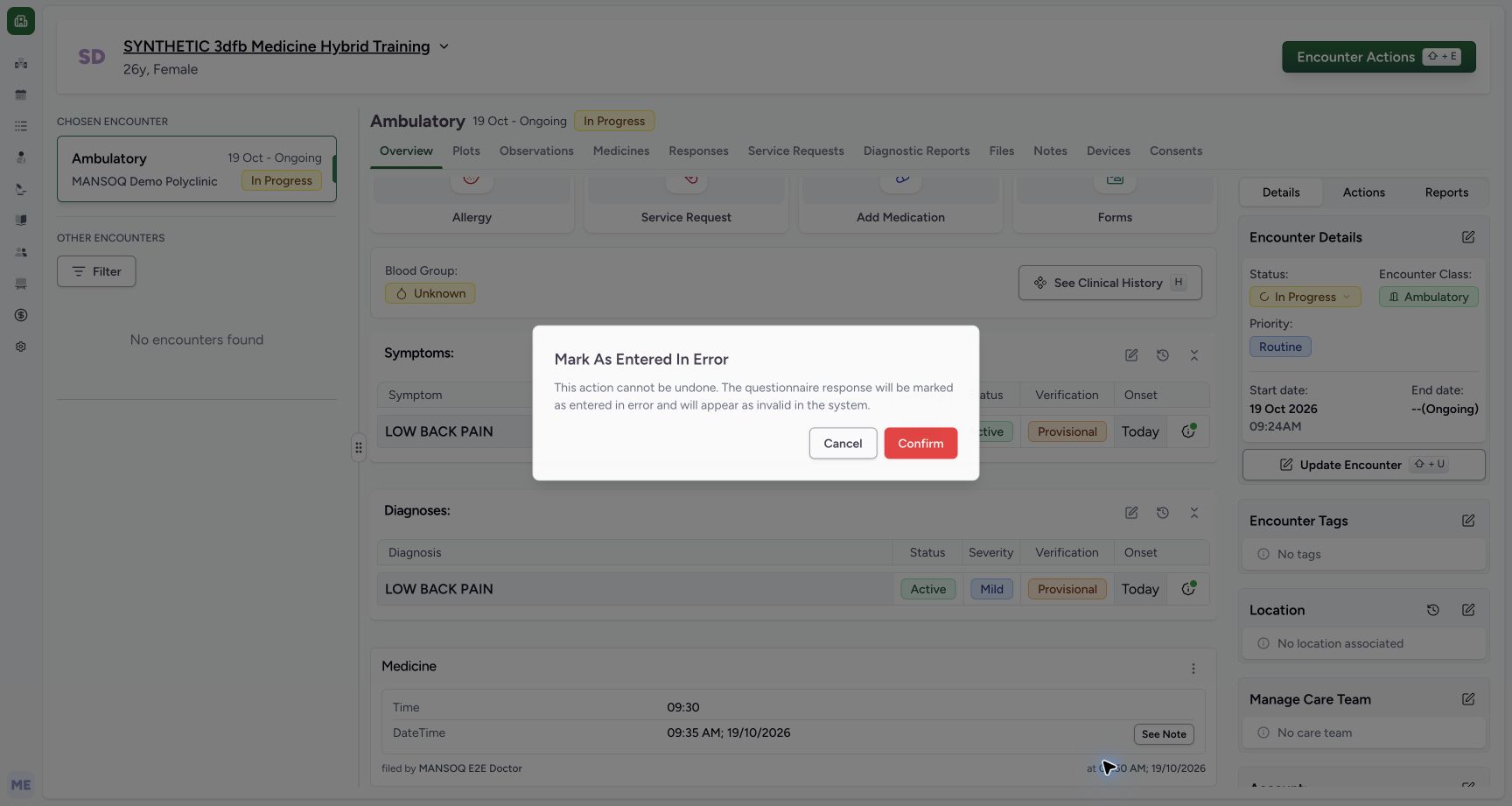This screenshot has height=806, width=1512.
Task: Select the Ambulatory chosen encounter card
Action: (x=197, y=169)
